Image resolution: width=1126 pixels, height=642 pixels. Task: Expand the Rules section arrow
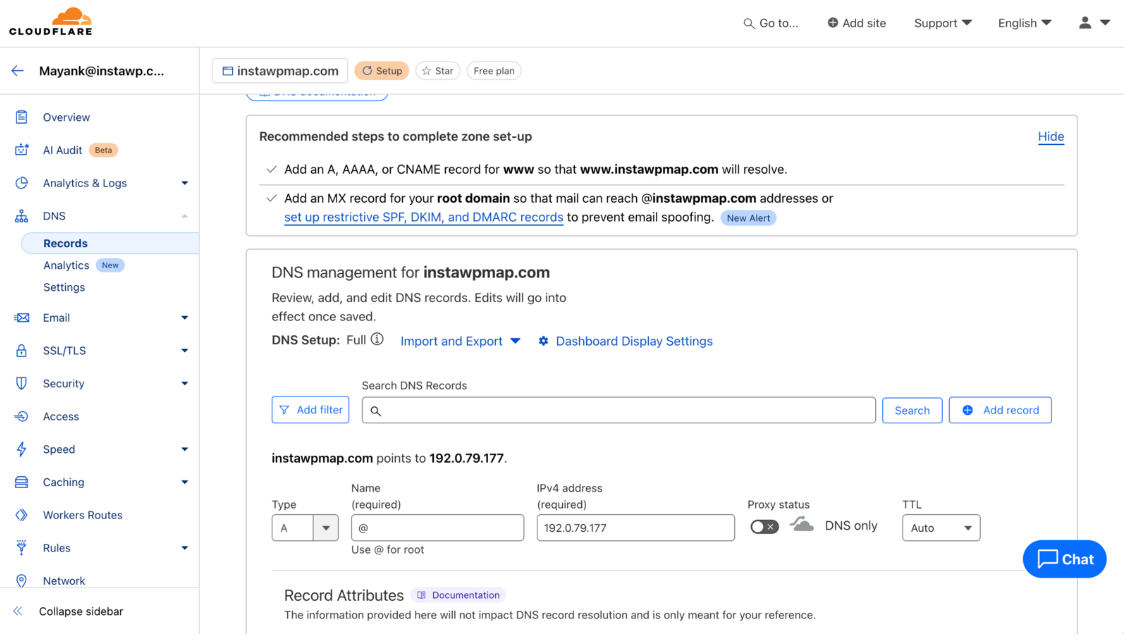click(x=185, y=548)
